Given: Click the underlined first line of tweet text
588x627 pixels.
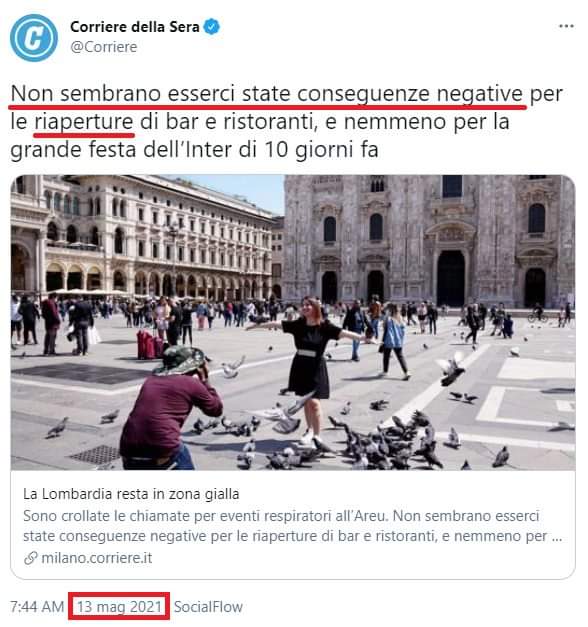Looking at the screenshot, I should tap(267, 94).
